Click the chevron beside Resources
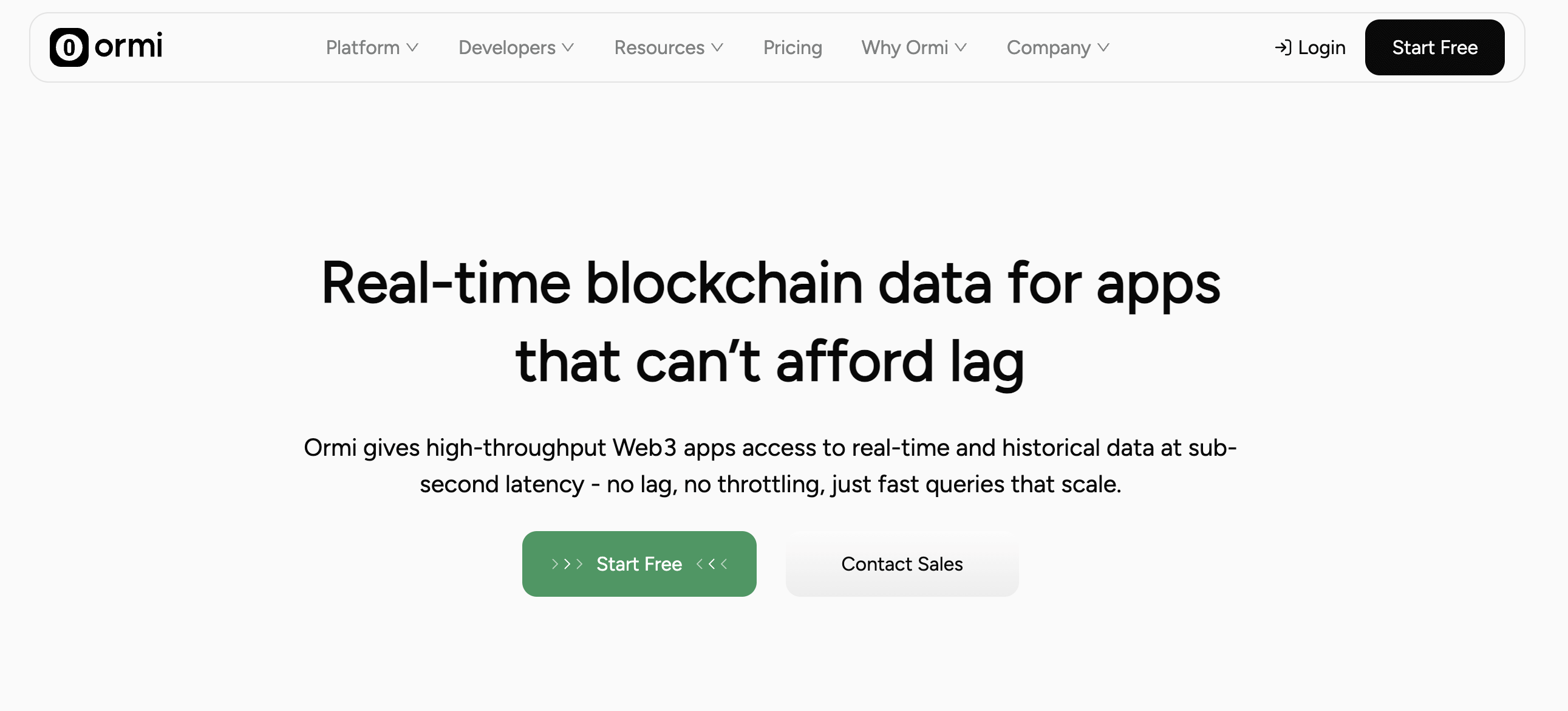The width and height of the screenshot is (1568, 711). [x=717, y=47]
